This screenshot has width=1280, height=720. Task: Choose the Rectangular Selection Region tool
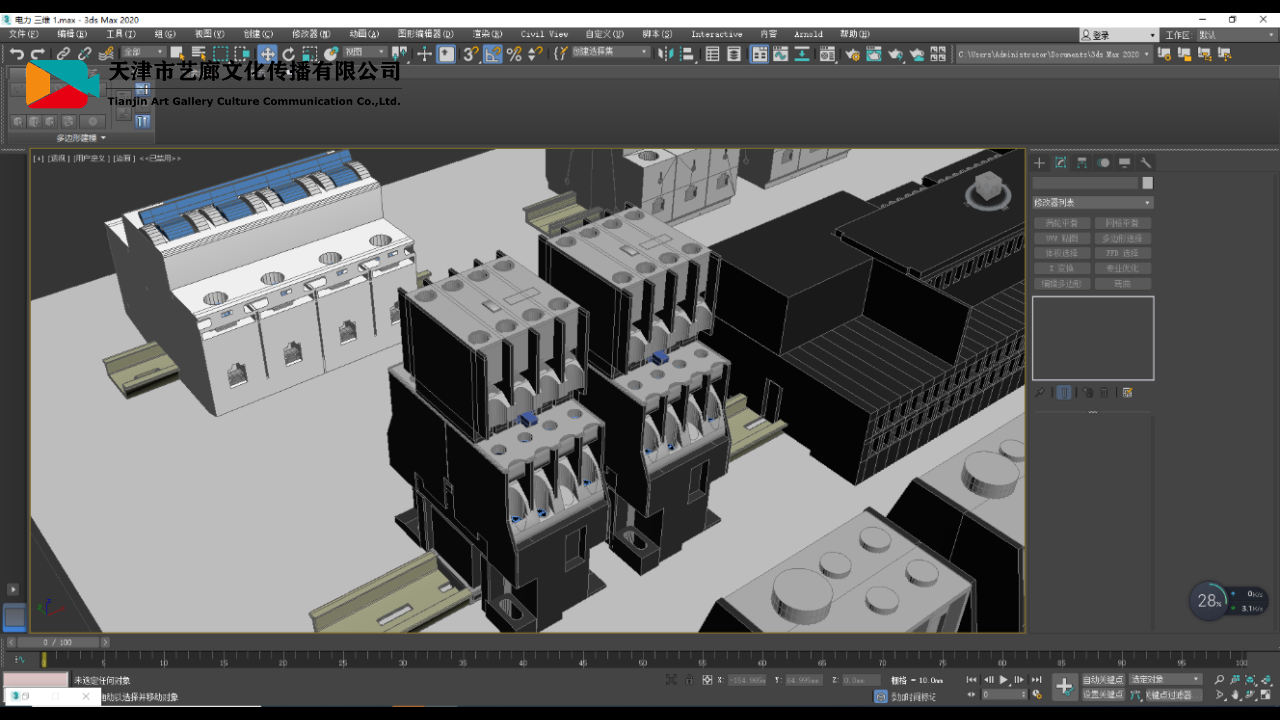220,54
